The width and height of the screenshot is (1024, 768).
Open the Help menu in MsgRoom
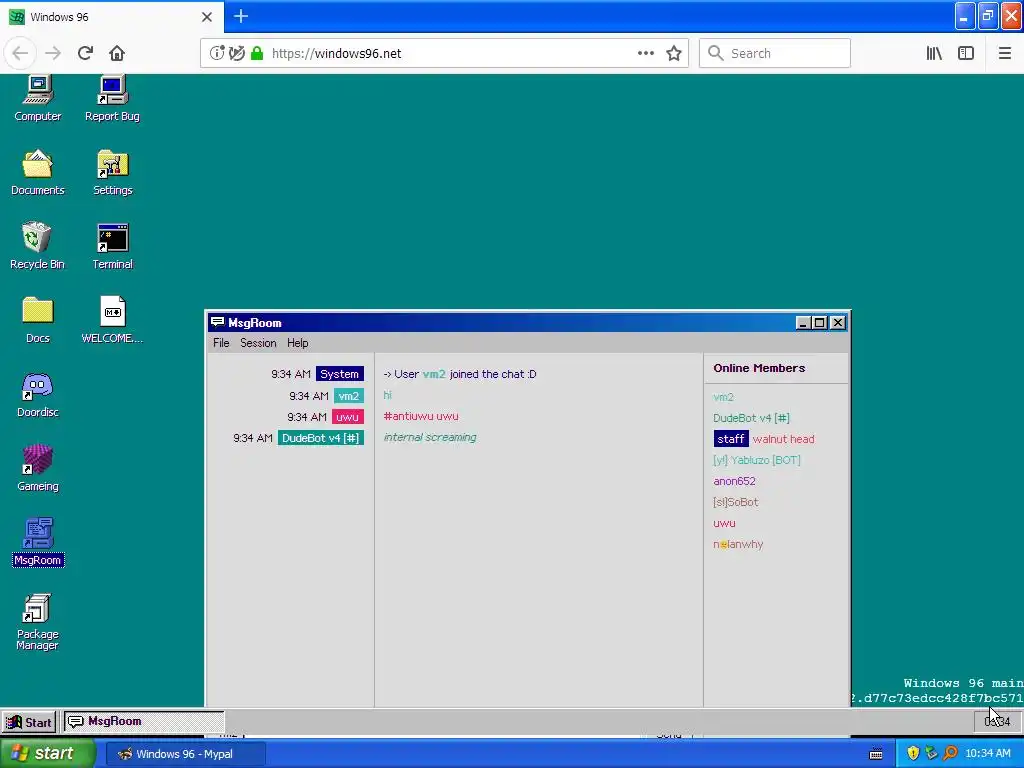(x=297, y=343)
